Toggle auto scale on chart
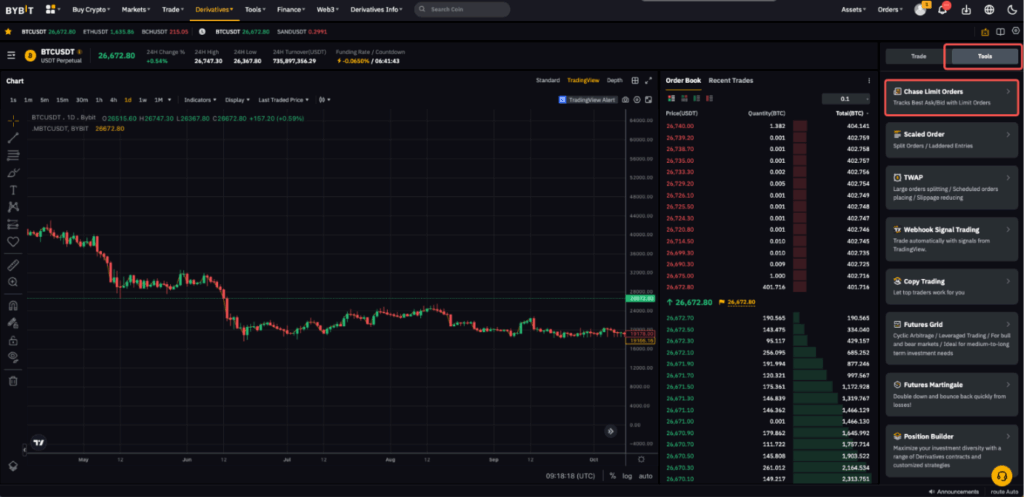The image size is (1024, 497). [645, 476]
